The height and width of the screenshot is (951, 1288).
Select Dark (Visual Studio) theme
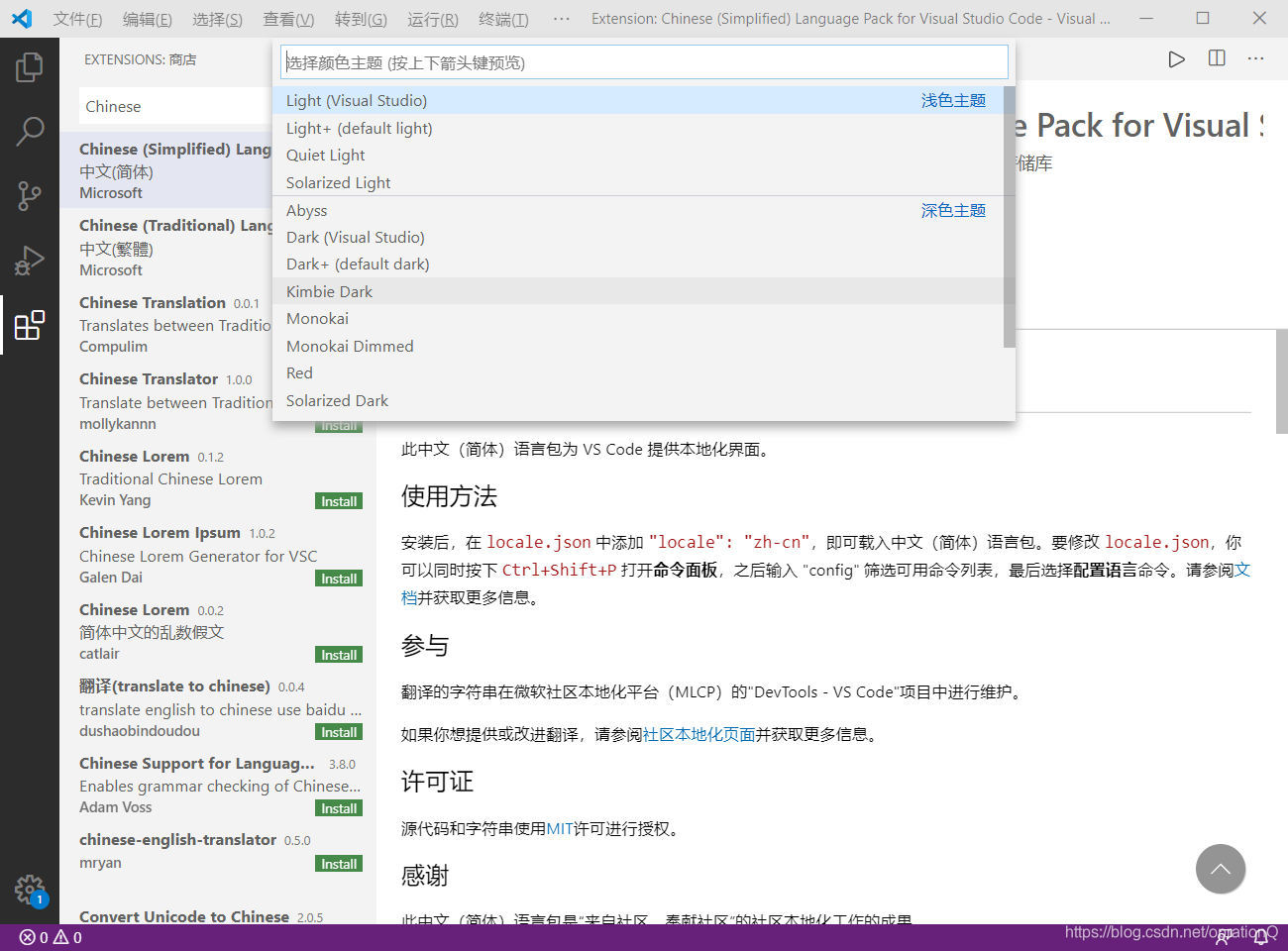click(x=638, y=237)
